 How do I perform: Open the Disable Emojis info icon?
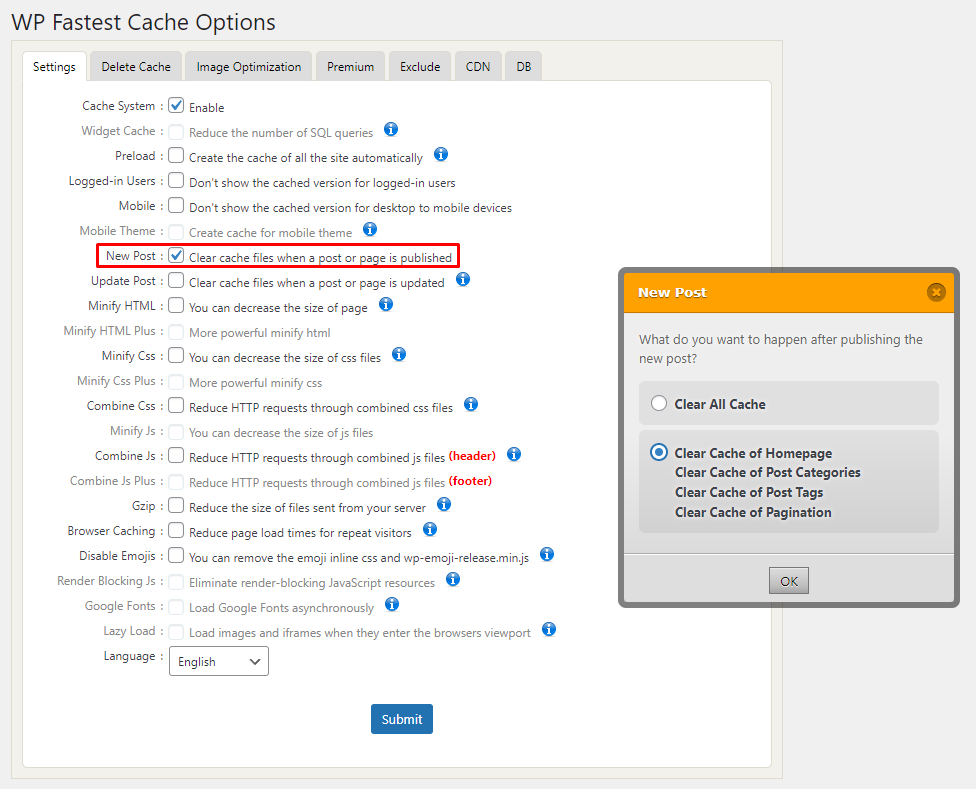tap(547, 554)
